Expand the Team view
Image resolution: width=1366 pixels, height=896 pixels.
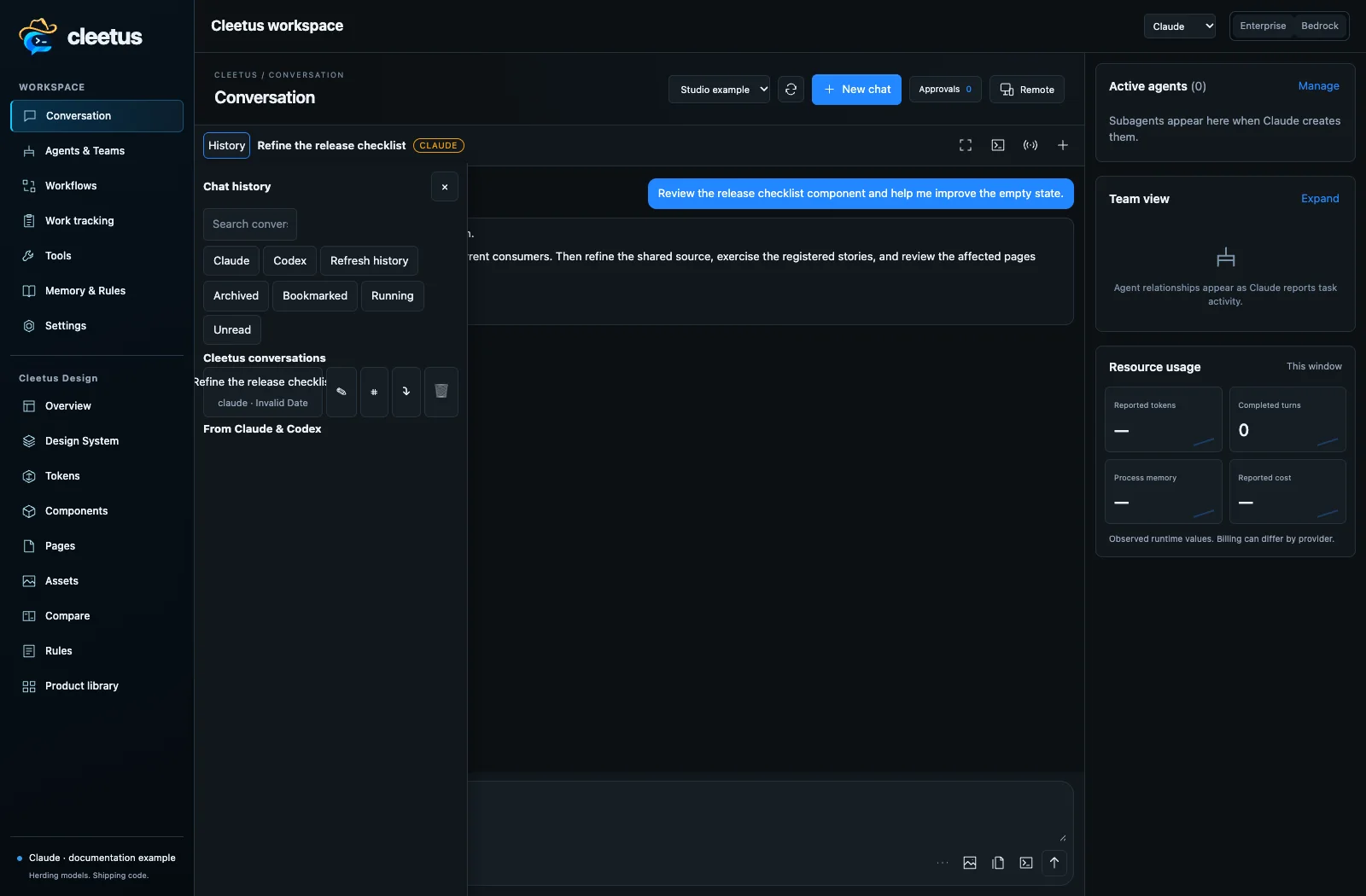(x=1320, y=199)
